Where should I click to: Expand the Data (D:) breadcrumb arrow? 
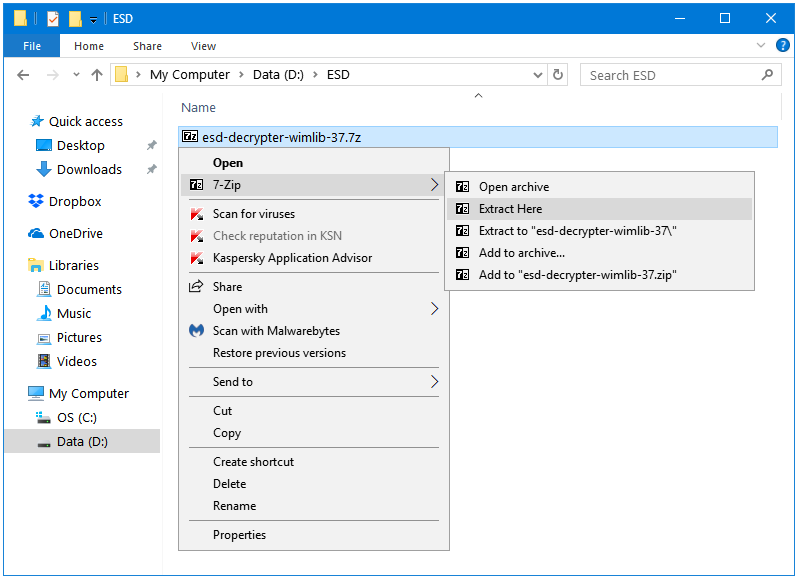click(x=316, y=75)
